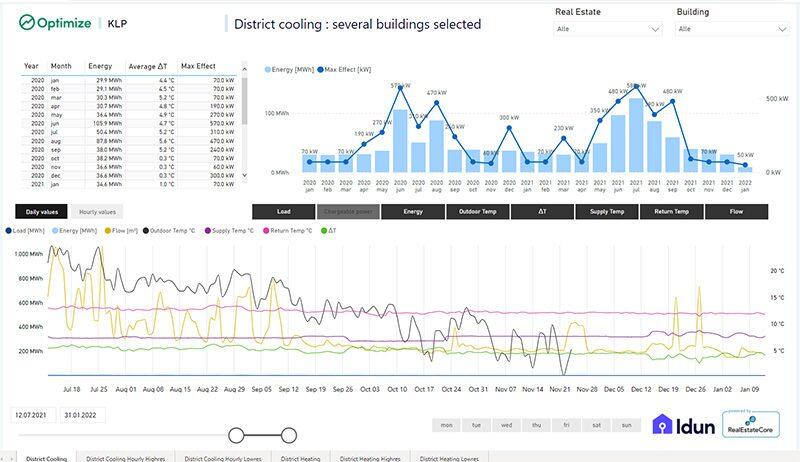Image resolution: width=800 pixels, height=462 pixels.
Task: Switch to District Heating Highres tab
Action: pyautogui.click(x=370, y=457)
